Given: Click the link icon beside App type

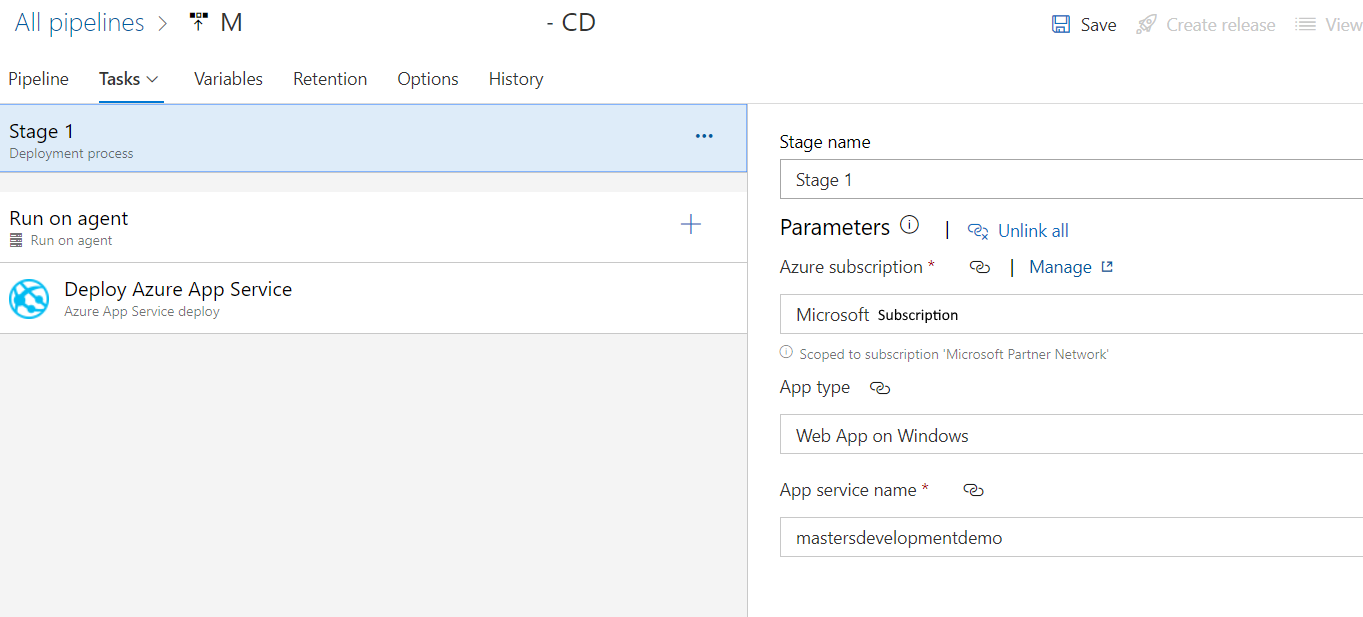Looking at the screenshot, I should 878,388.
